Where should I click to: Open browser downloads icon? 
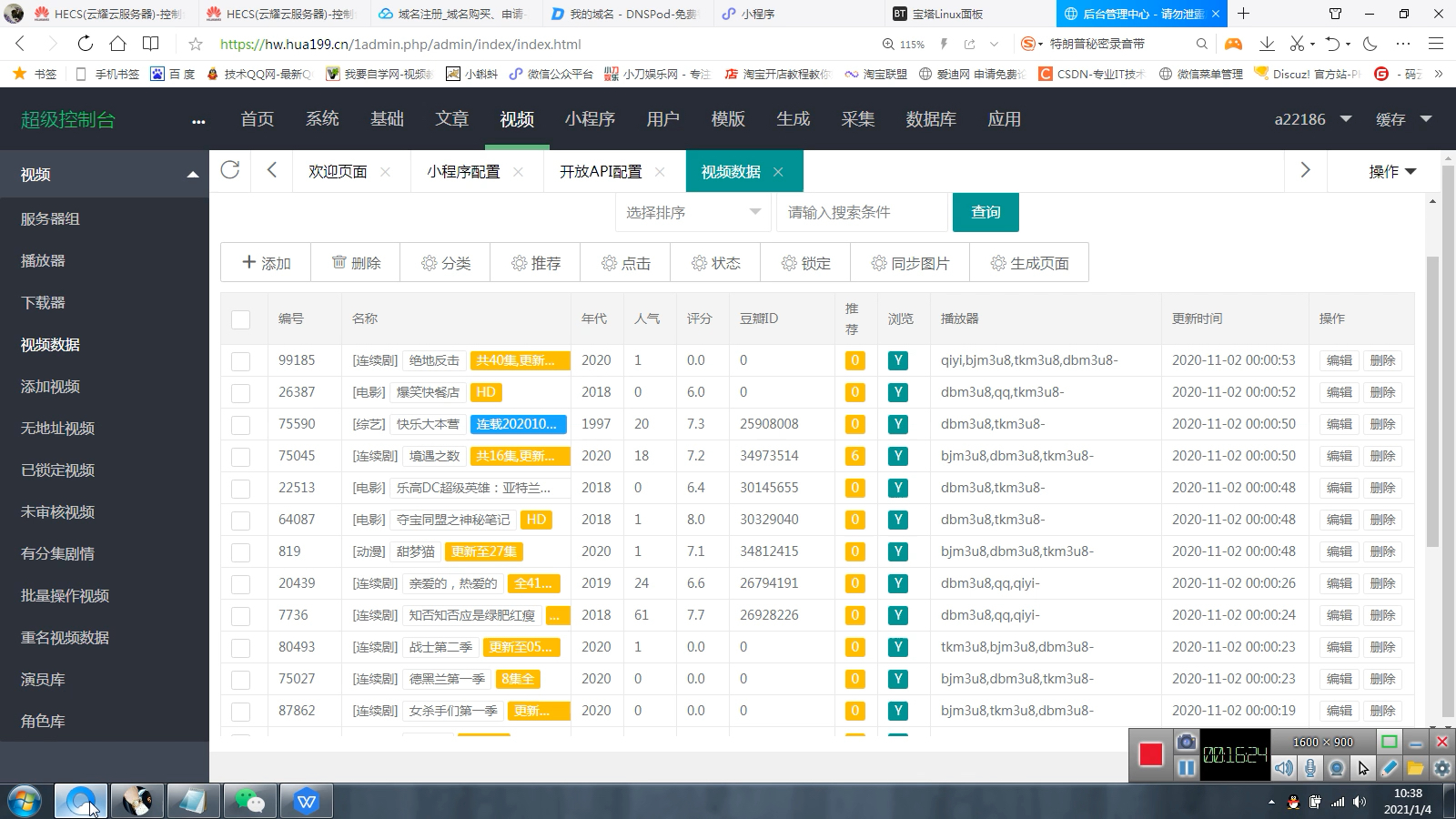pos(1266,44)
